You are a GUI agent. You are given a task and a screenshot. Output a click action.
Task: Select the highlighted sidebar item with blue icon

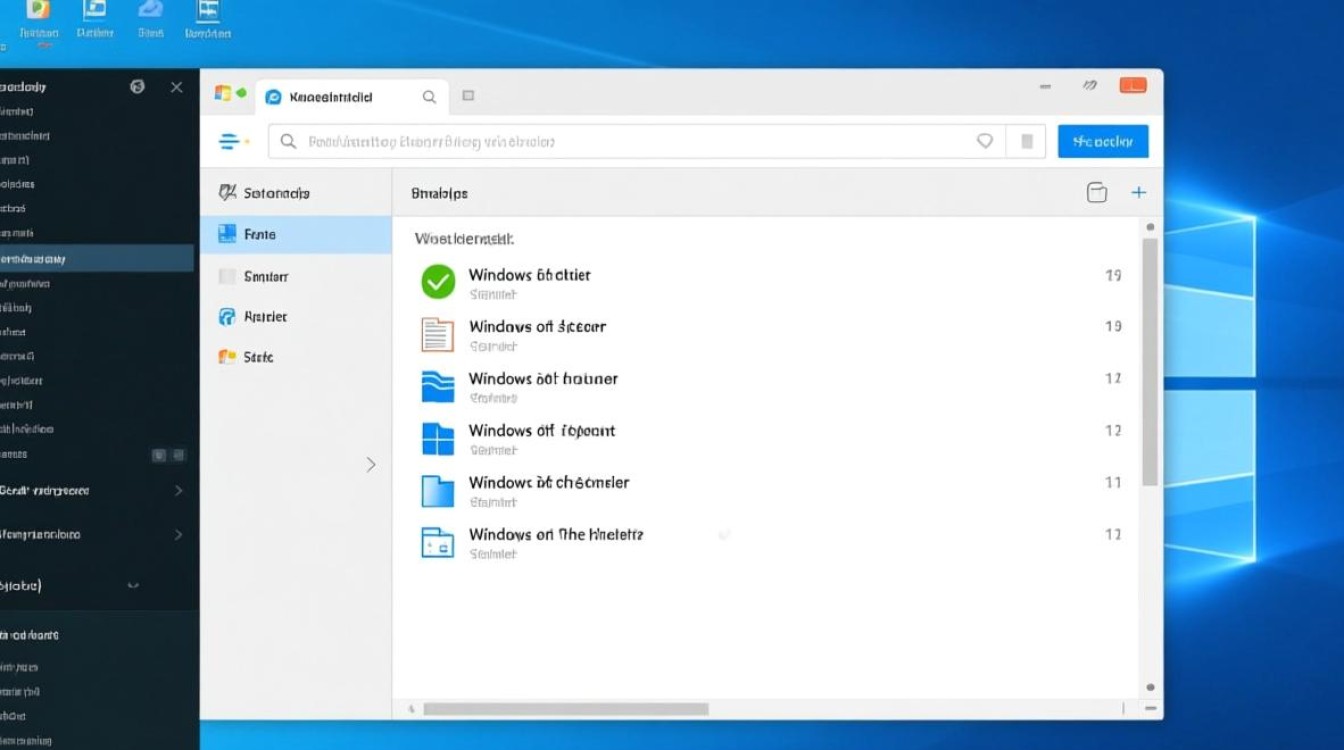(x=295, y=235)
